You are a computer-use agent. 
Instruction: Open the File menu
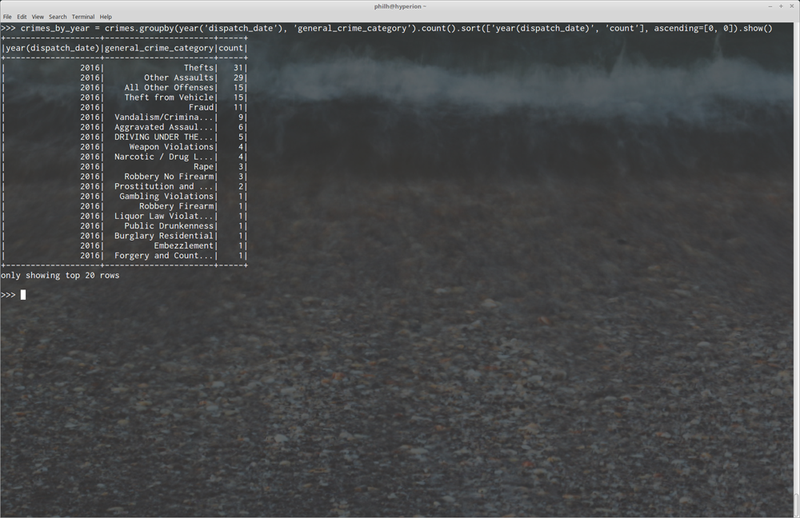pyautogui.click(x=7, y=17)
